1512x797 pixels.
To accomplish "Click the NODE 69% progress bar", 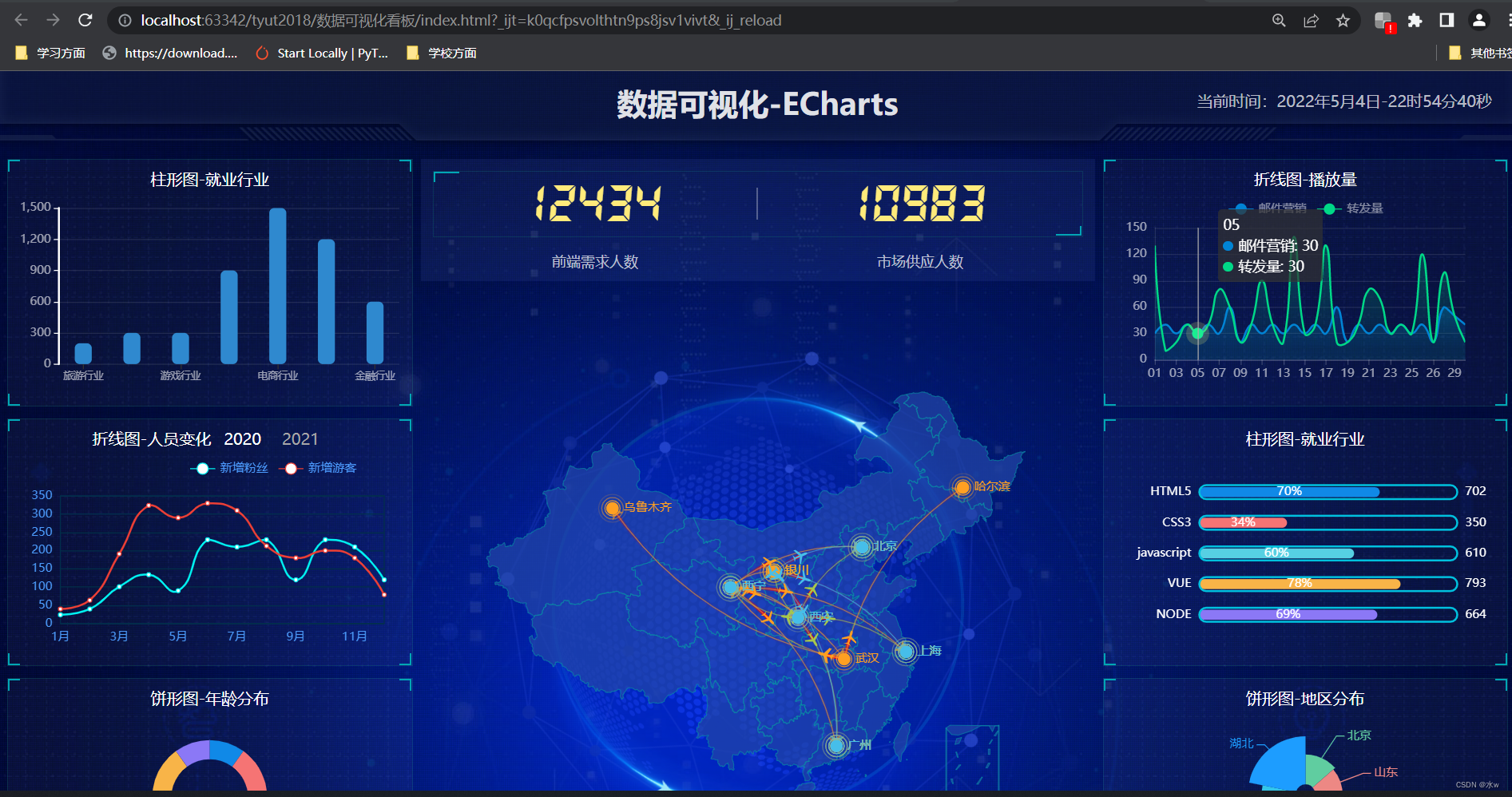I will (x=1328, y=614).
